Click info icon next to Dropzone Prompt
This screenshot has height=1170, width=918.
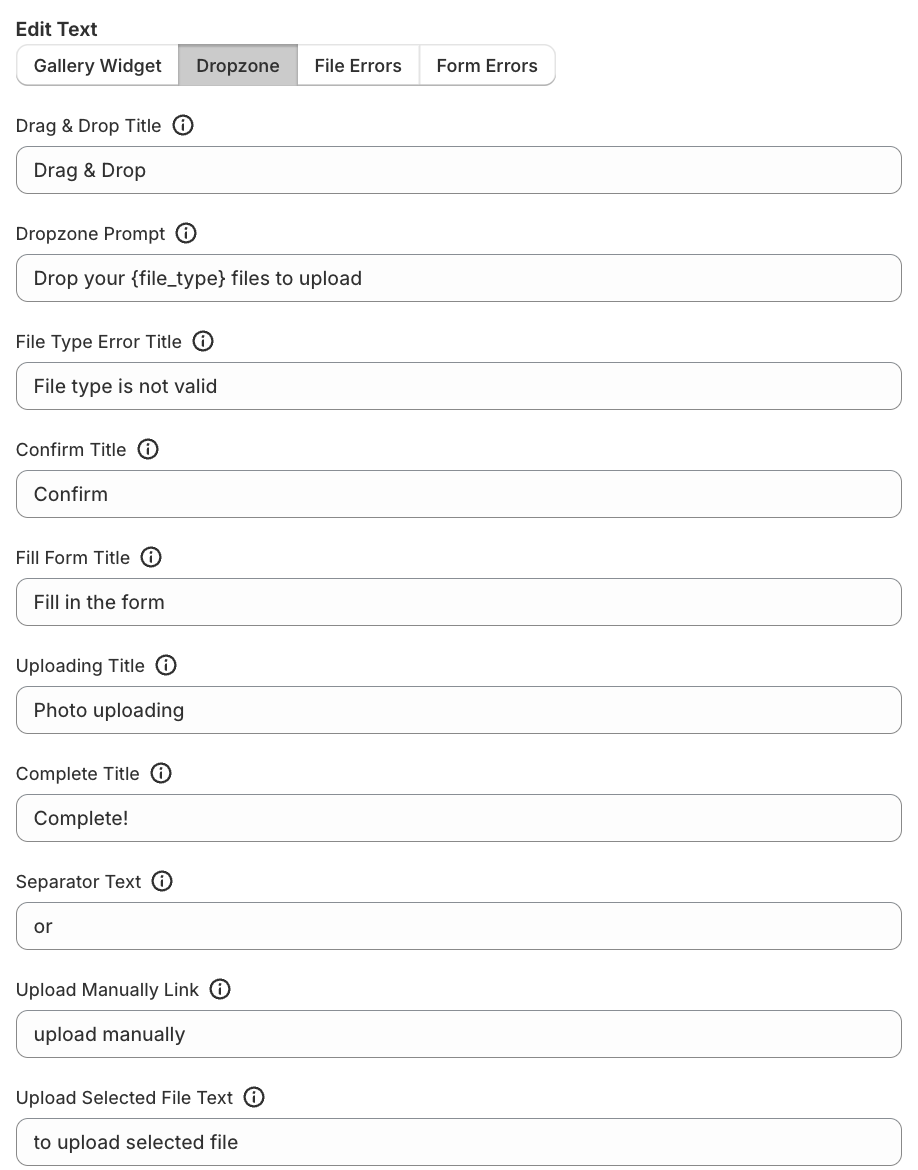click(x=186, y=234)
